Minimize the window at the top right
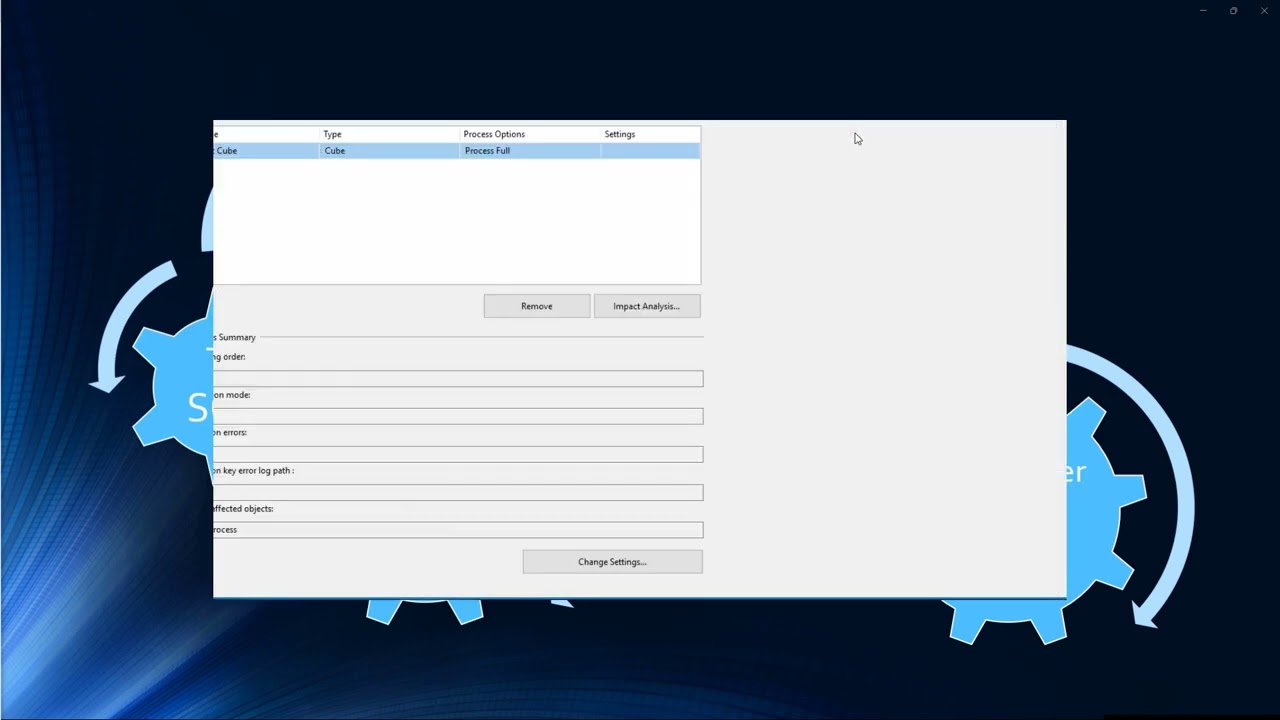Screen dimensions: 1280x720 (1203, 11)
